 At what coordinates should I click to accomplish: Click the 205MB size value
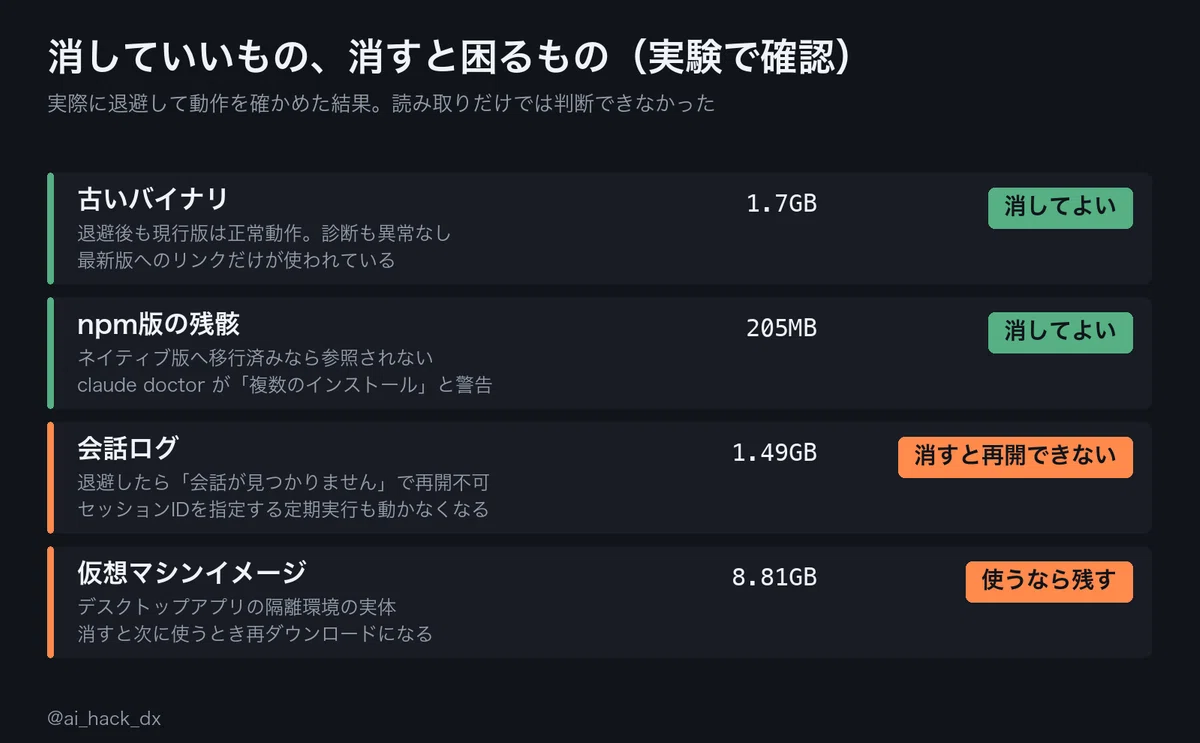781,328
